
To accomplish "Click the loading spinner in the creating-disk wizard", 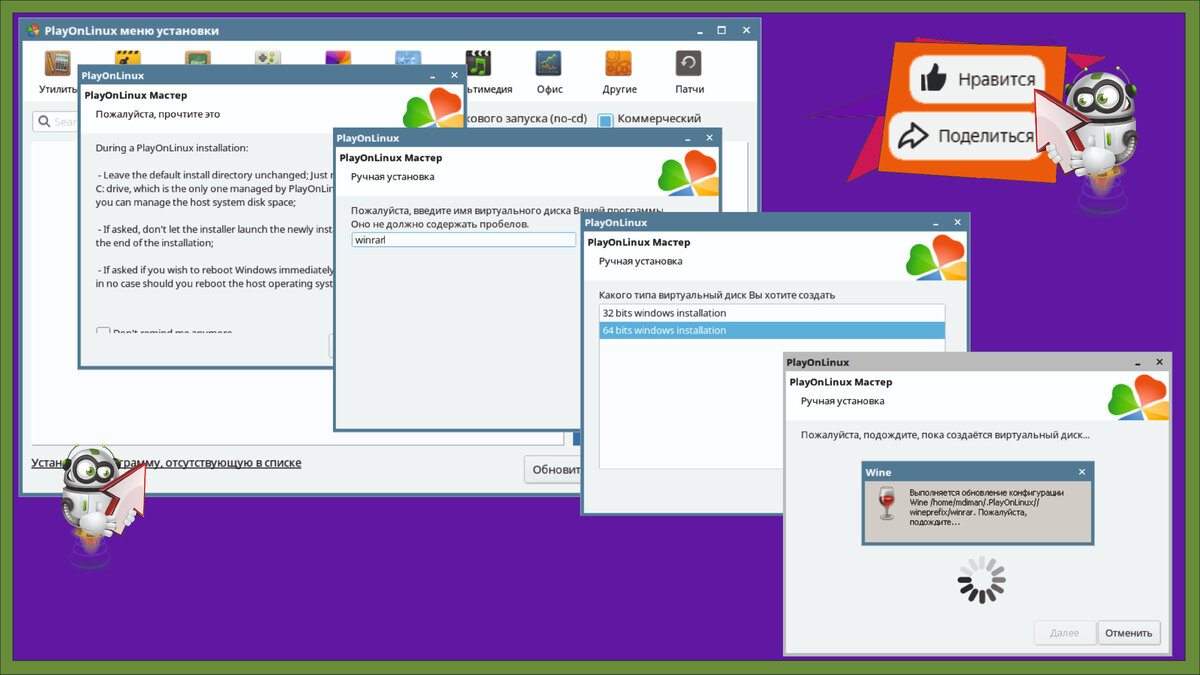I will point(981,580).
